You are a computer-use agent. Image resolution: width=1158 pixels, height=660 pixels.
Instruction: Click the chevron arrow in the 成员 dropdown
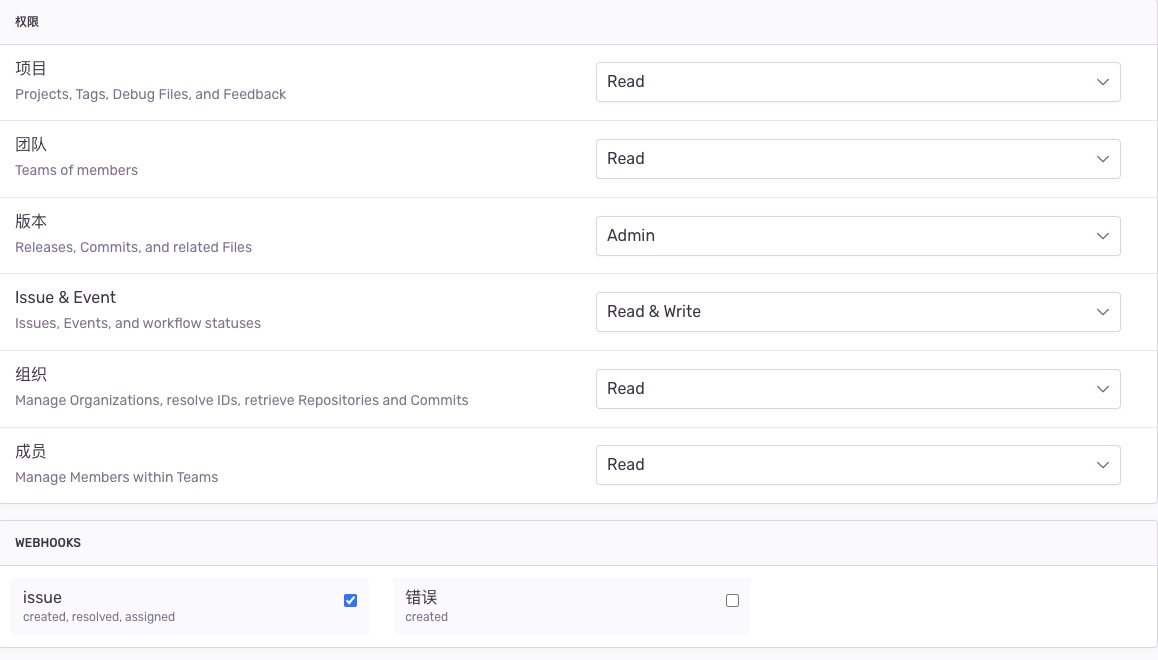pos(1102,465)
